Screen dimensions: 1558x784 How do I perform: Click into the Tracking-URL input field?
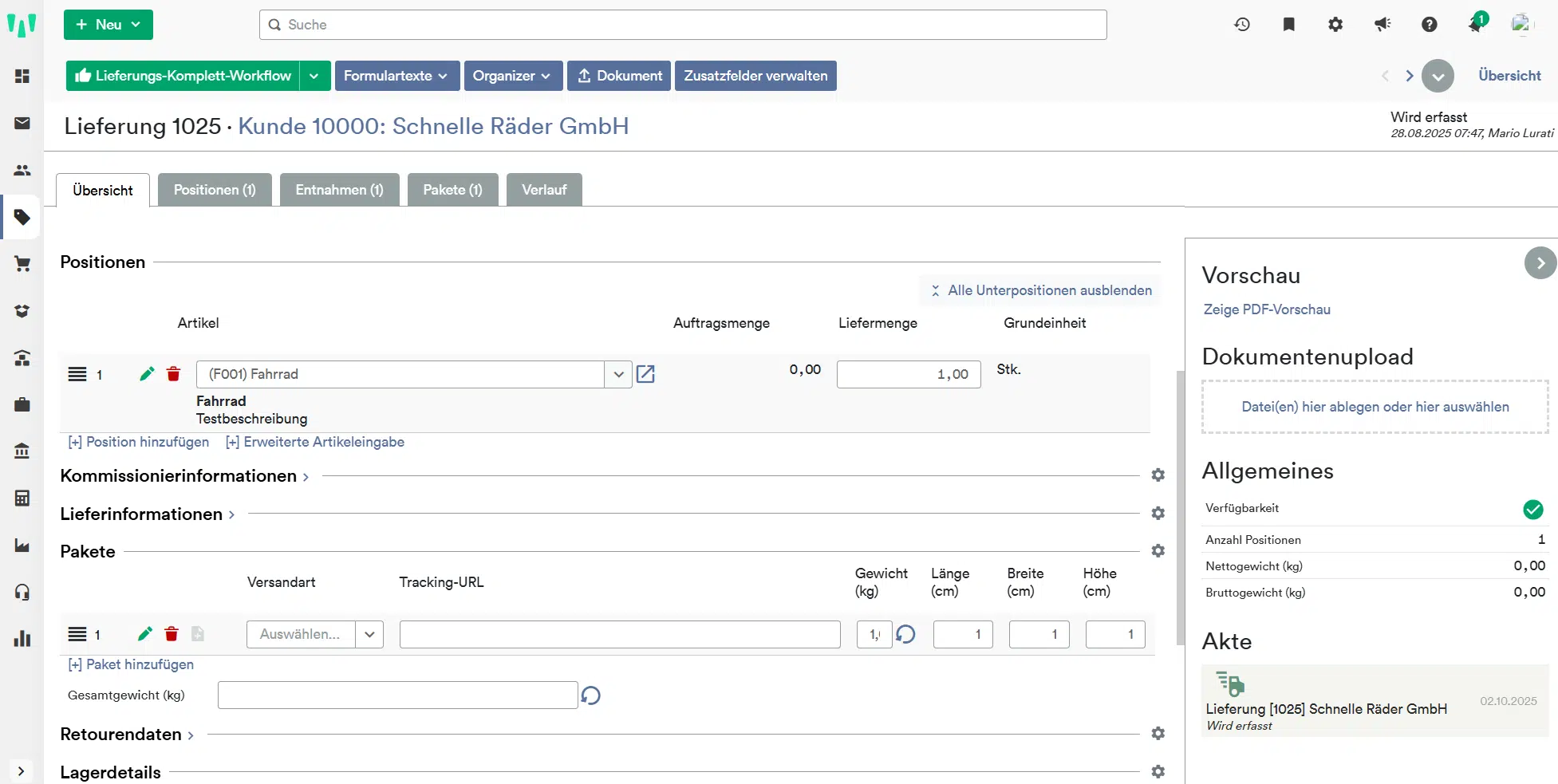click(619, 634)
